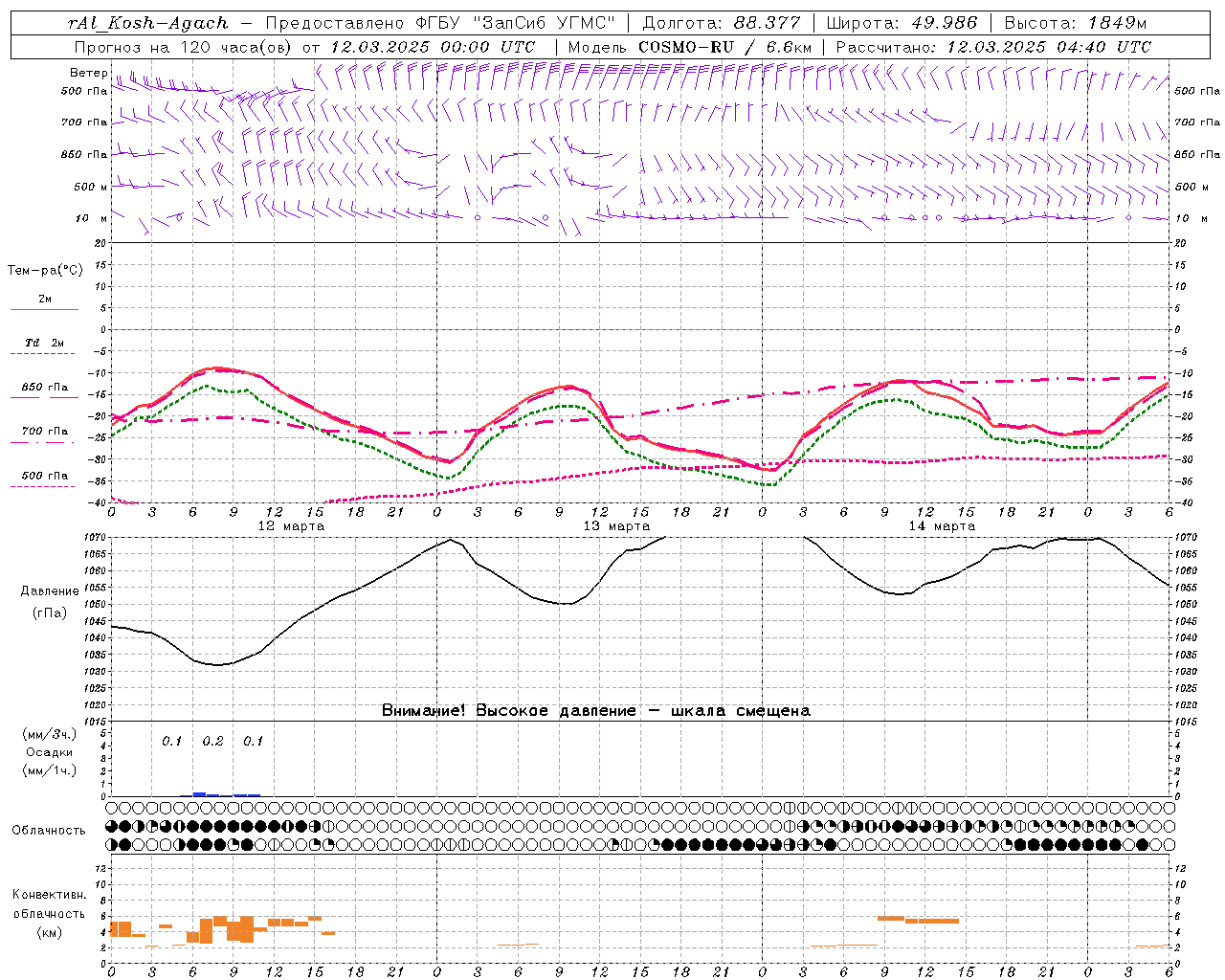1225x980 pixels.
Task: Click the Облачность cloud cover label
Action: tap(49, 831)
